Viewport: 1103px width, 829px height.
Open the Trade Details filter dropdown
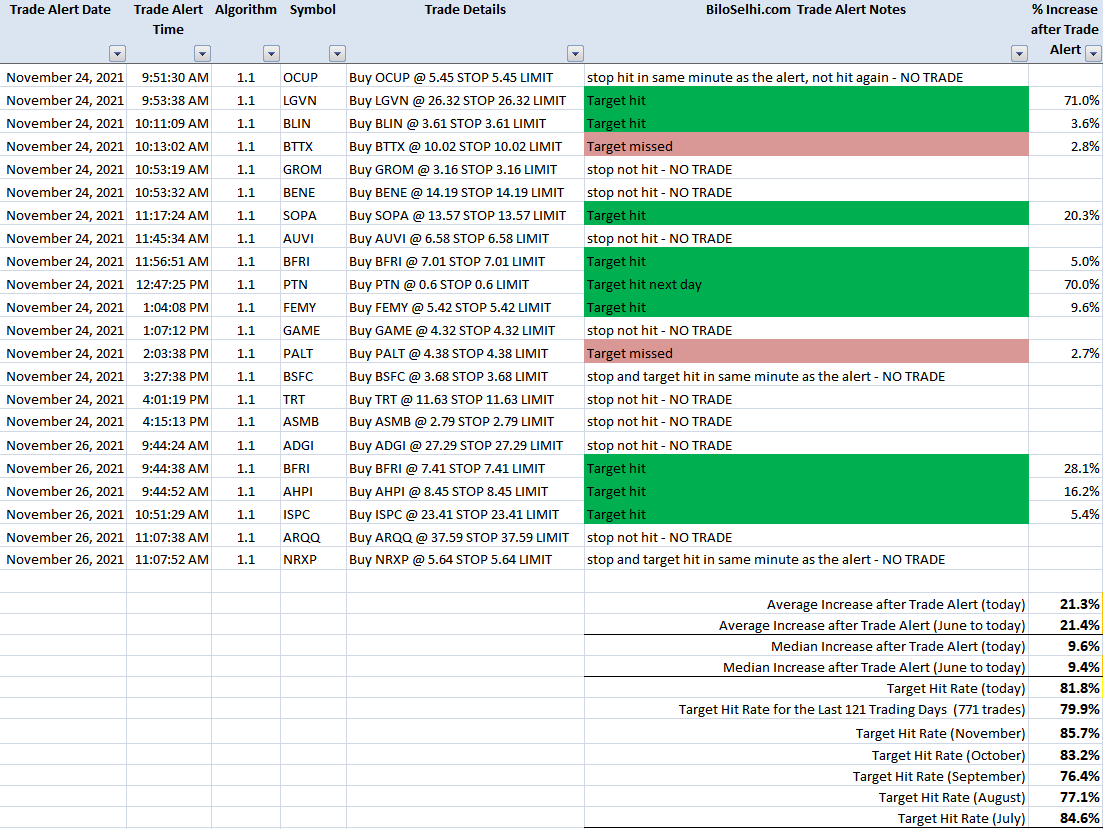click(575, 53)
